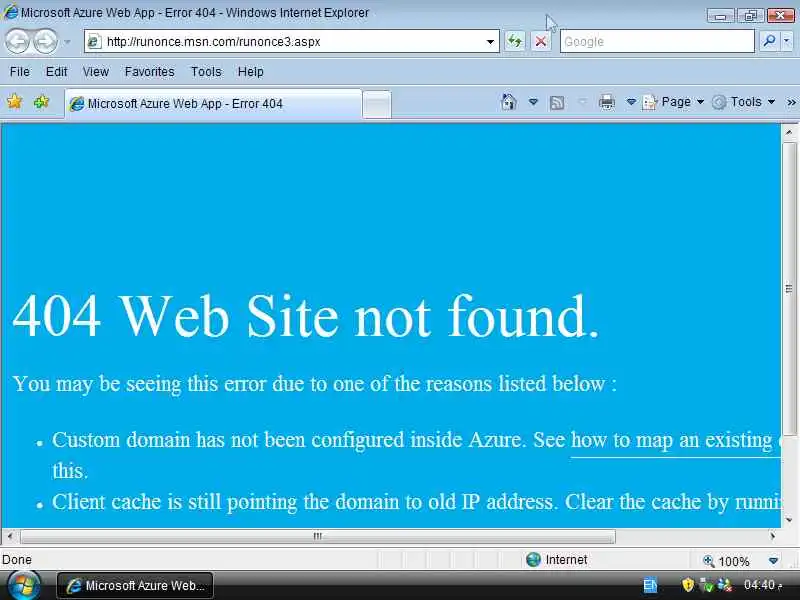
Task: Click the Print icon
Action: [607, 103]
